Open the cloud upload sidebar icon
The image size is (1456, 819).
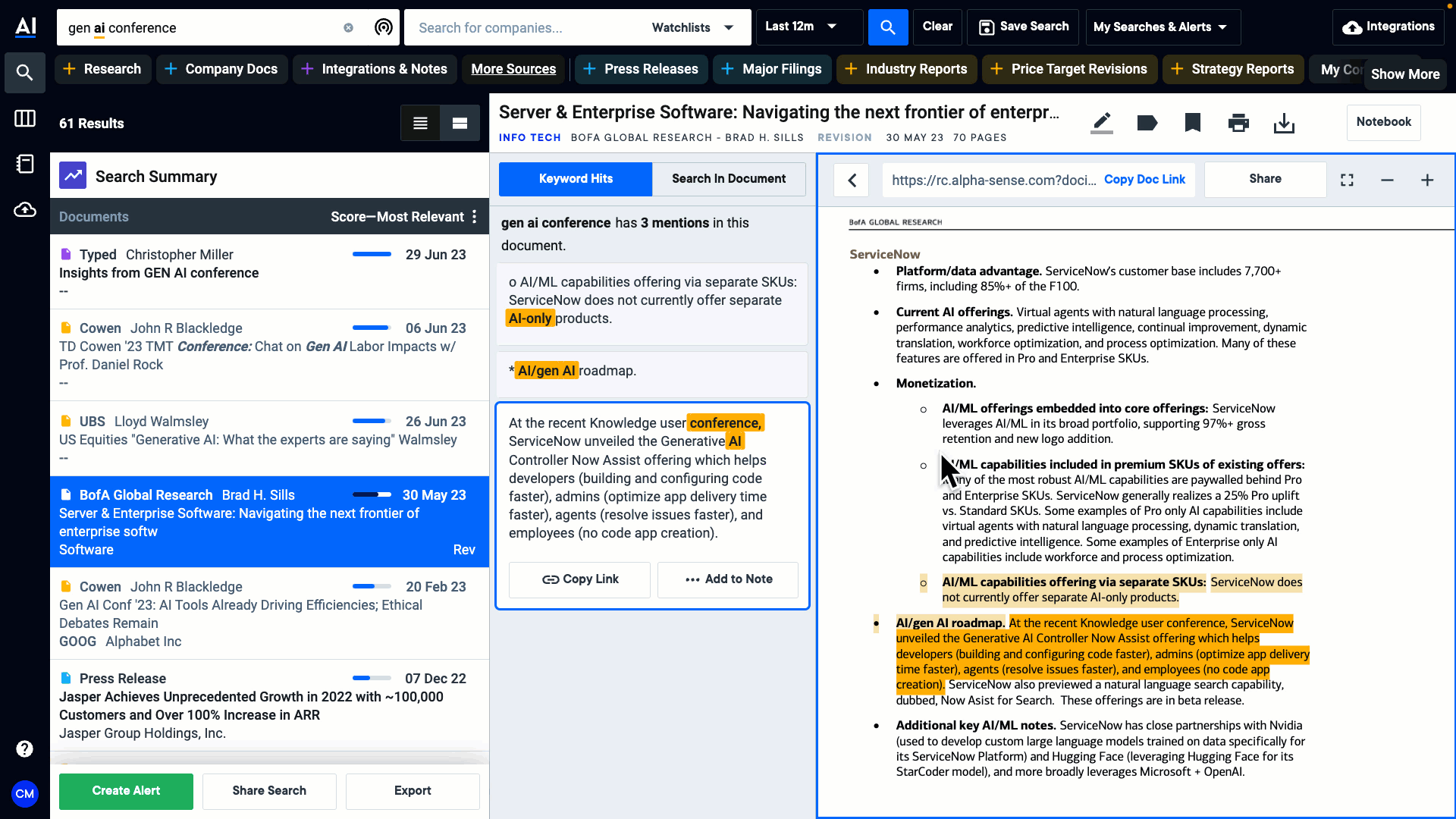[25, 209]
